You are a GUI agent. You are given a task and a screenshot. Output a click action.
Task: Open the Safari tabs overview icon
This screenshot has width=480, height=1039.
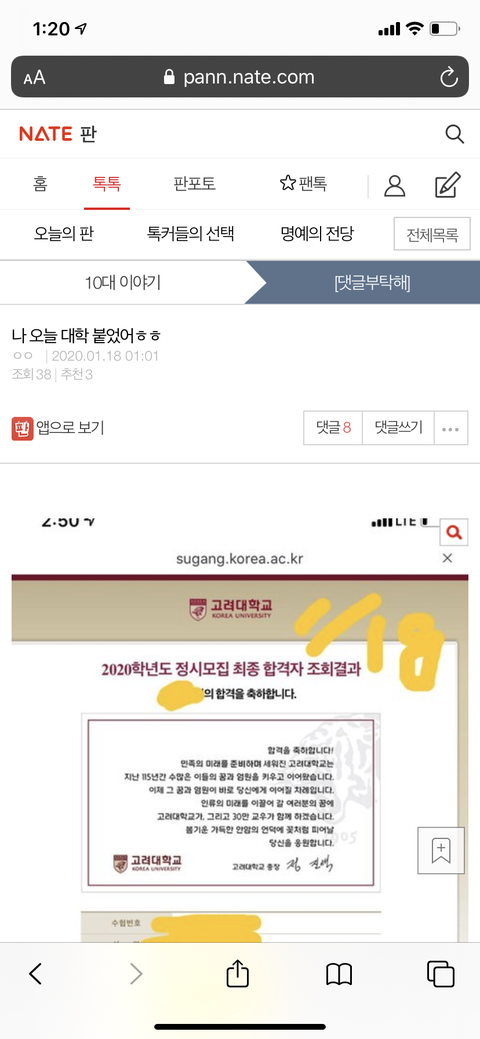(440, 974)
